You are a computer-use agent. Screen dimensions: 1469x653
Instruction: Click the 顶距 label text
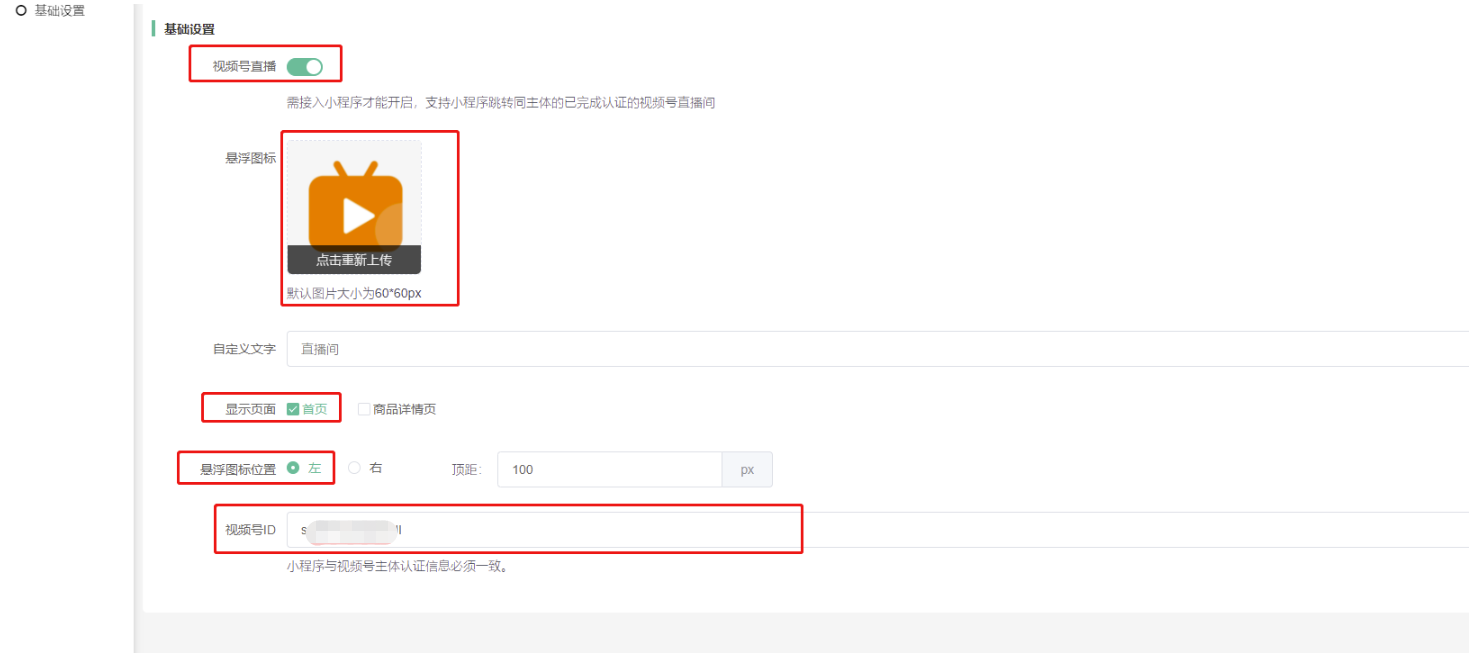(467, 469)
